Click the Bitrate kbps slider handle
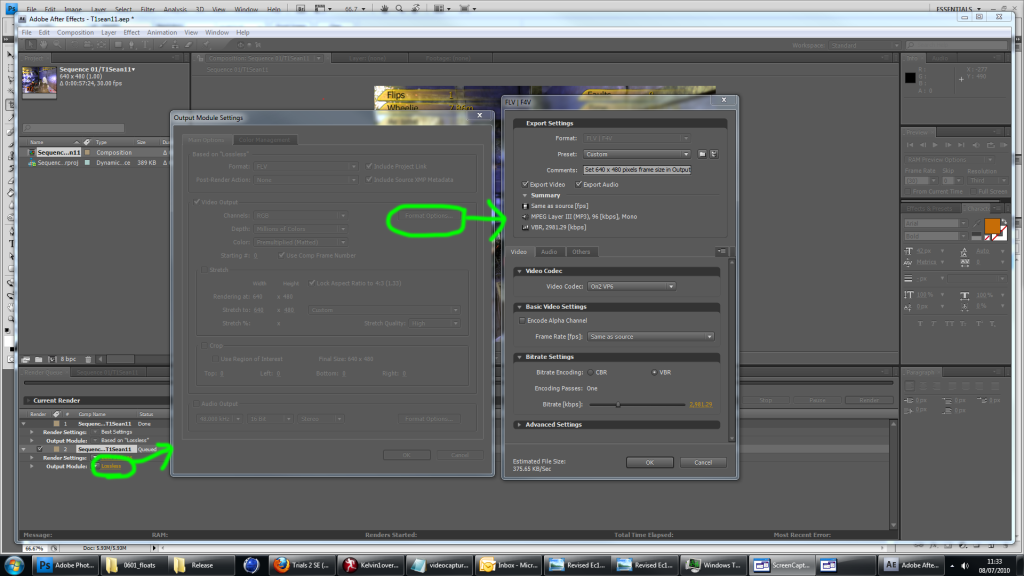1024x576 pixels. pos(618,404)
